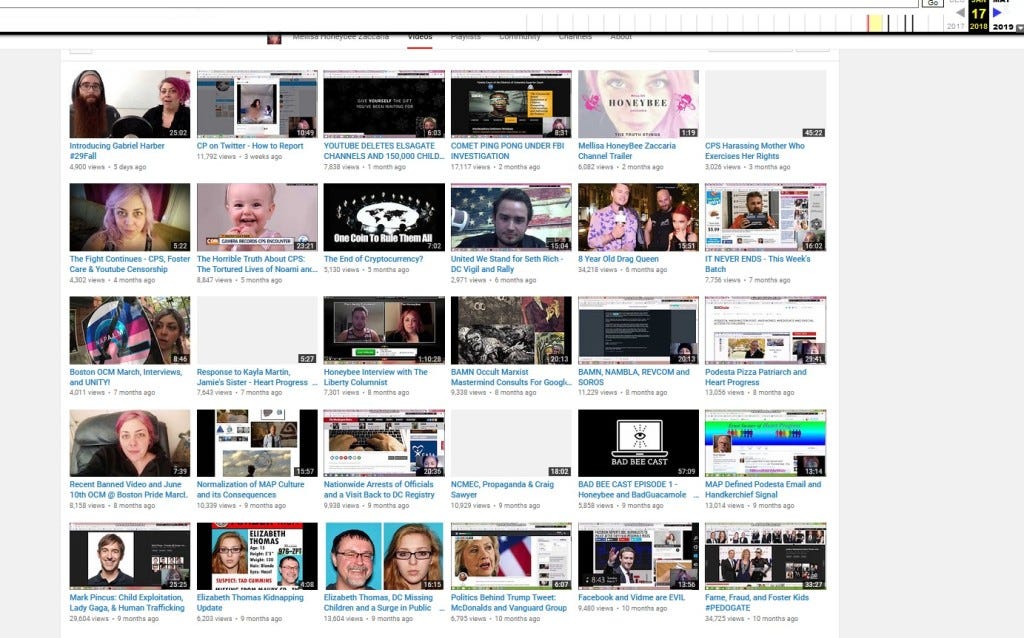The height and width of the screenshot is (638, 1024).
Task: Open the Podesta Pizza Patriarch and Heart Progress thumbnail
Action: [x=765, y=330]
